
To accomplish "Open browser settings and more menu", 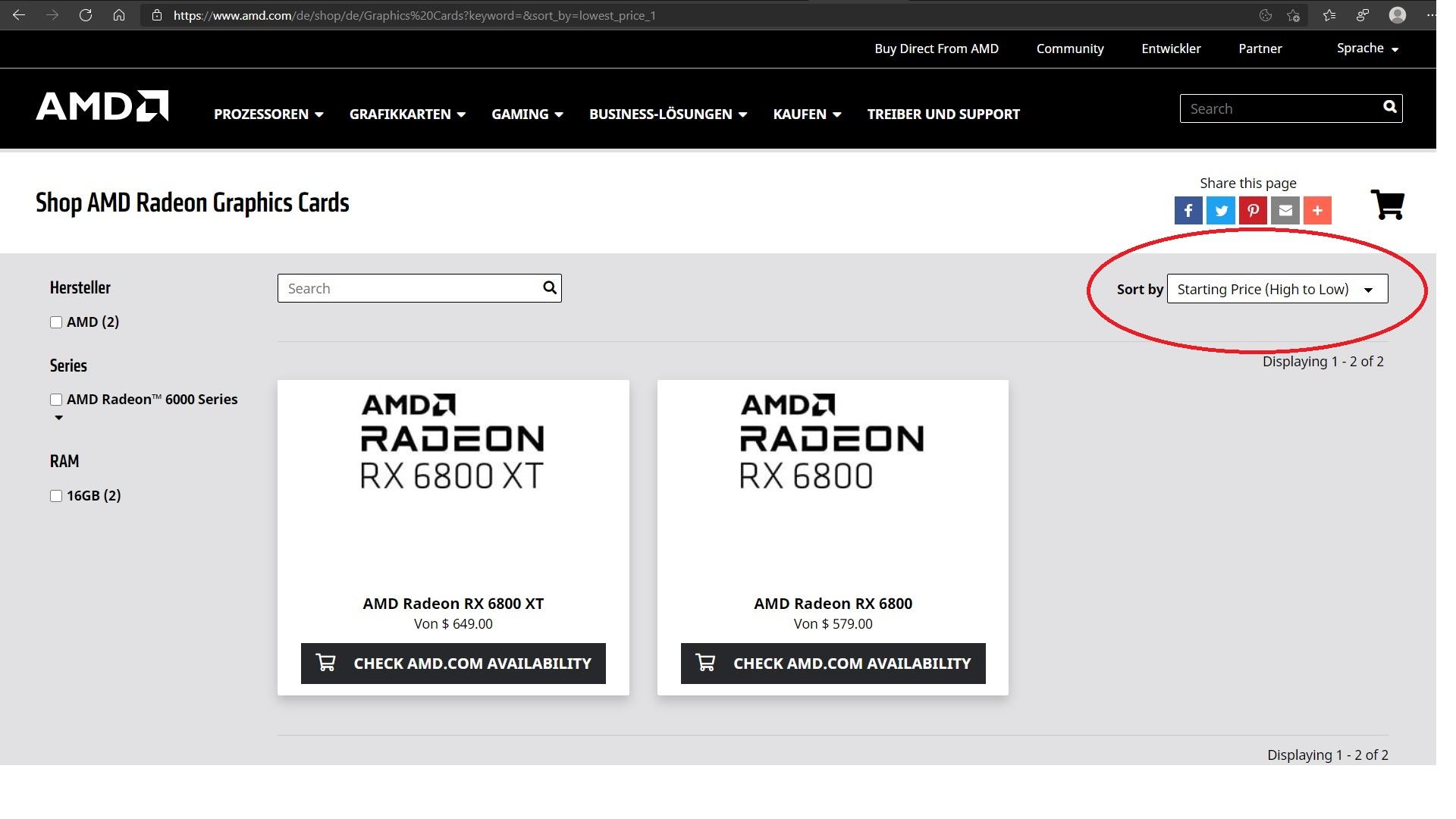I will [x=1431, y=15].
